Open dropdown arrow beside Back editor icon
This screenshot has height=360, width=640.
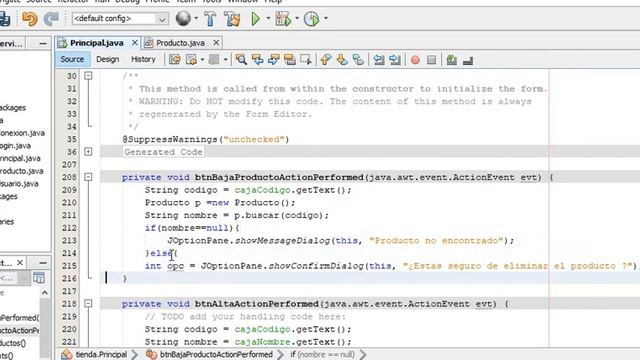click(x=202, y=60)
